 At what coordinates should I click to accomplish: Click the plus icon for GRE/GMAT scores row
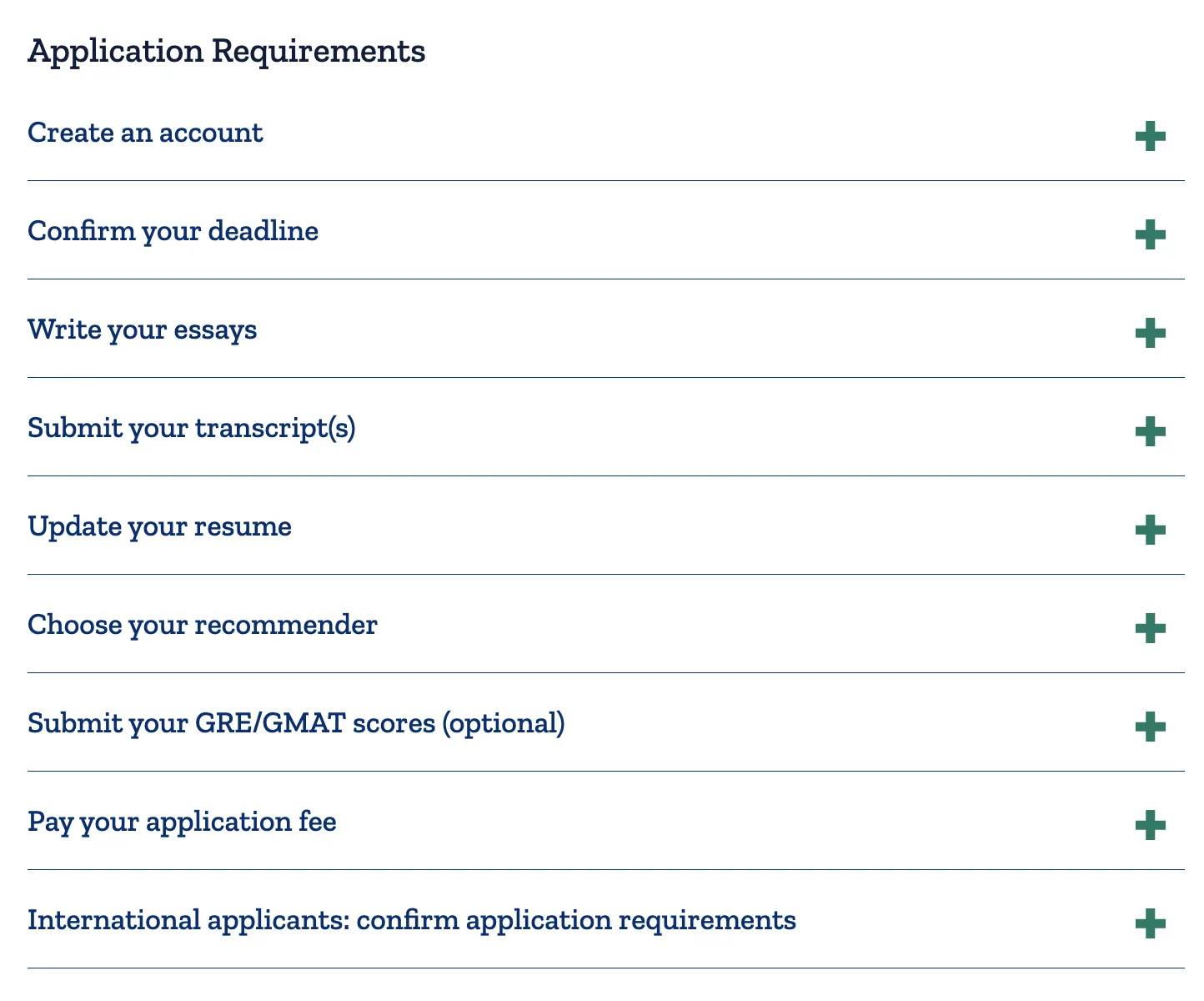point(1150,727)
